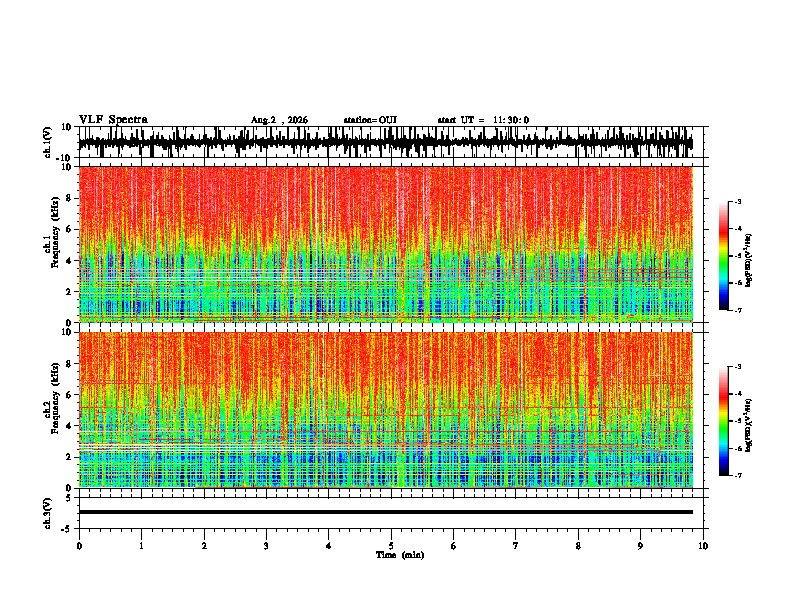Click the "6" kHz tick on ch.2 frequency axis
This screenshot has height=612, width=792.
pos(69,395)
